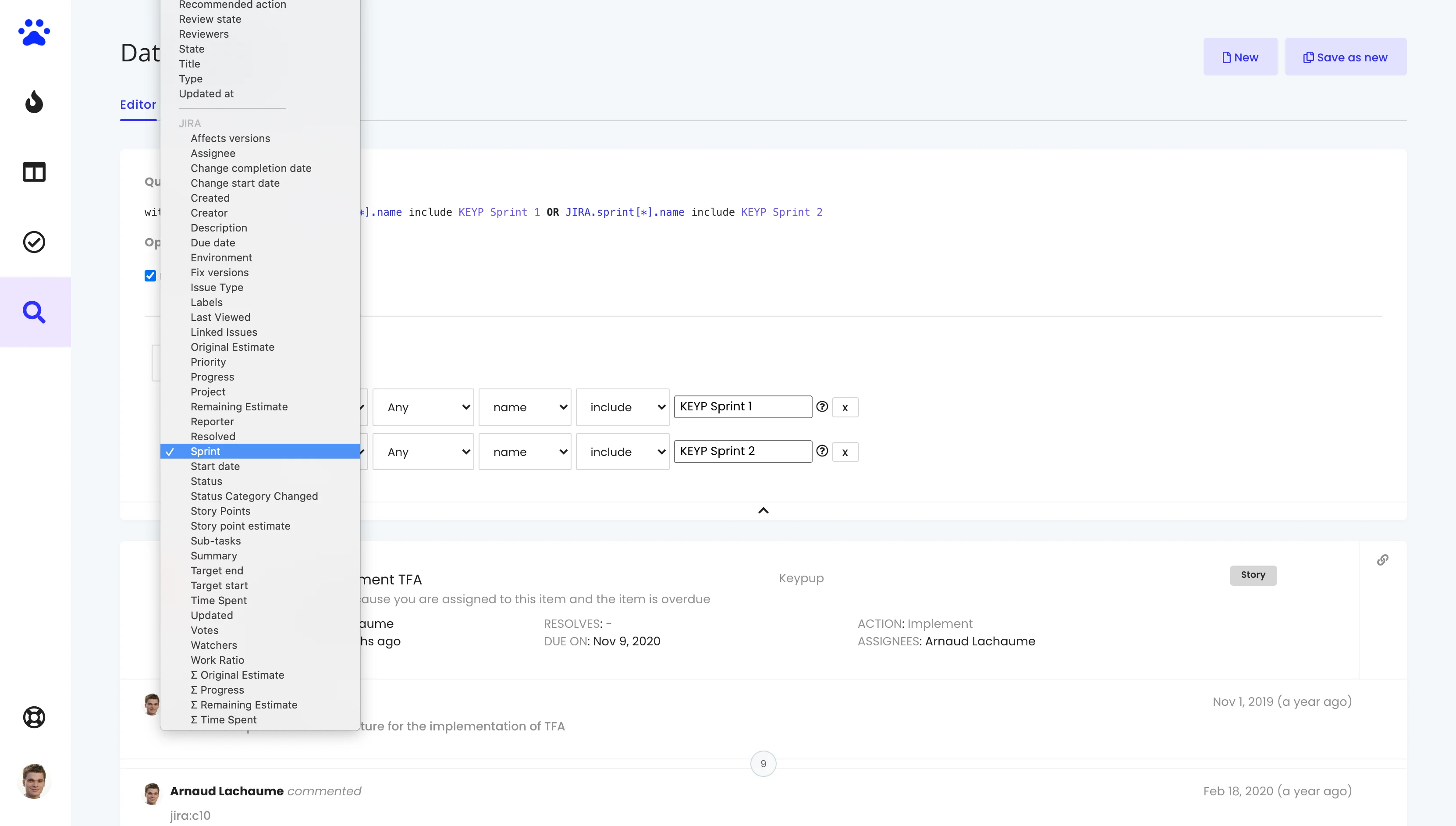Open the name dropdown in the Sprint filter
Screen dimensions: 1456x826
525,407
